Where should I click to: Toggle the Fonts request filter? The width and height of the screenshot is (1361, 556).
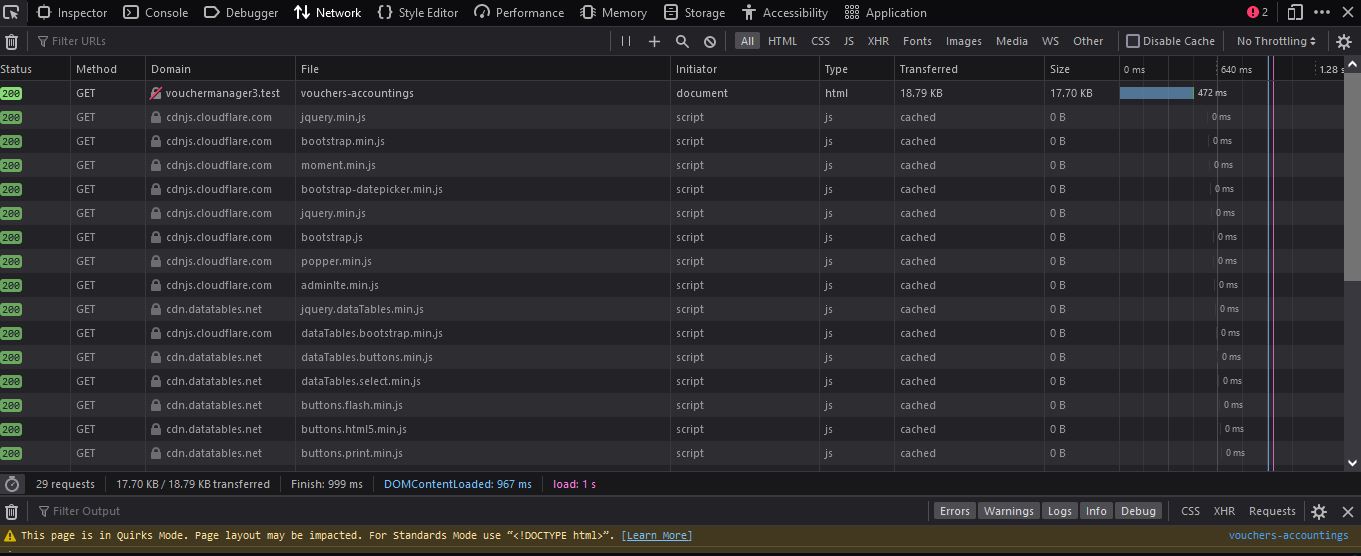pos(917,41)
